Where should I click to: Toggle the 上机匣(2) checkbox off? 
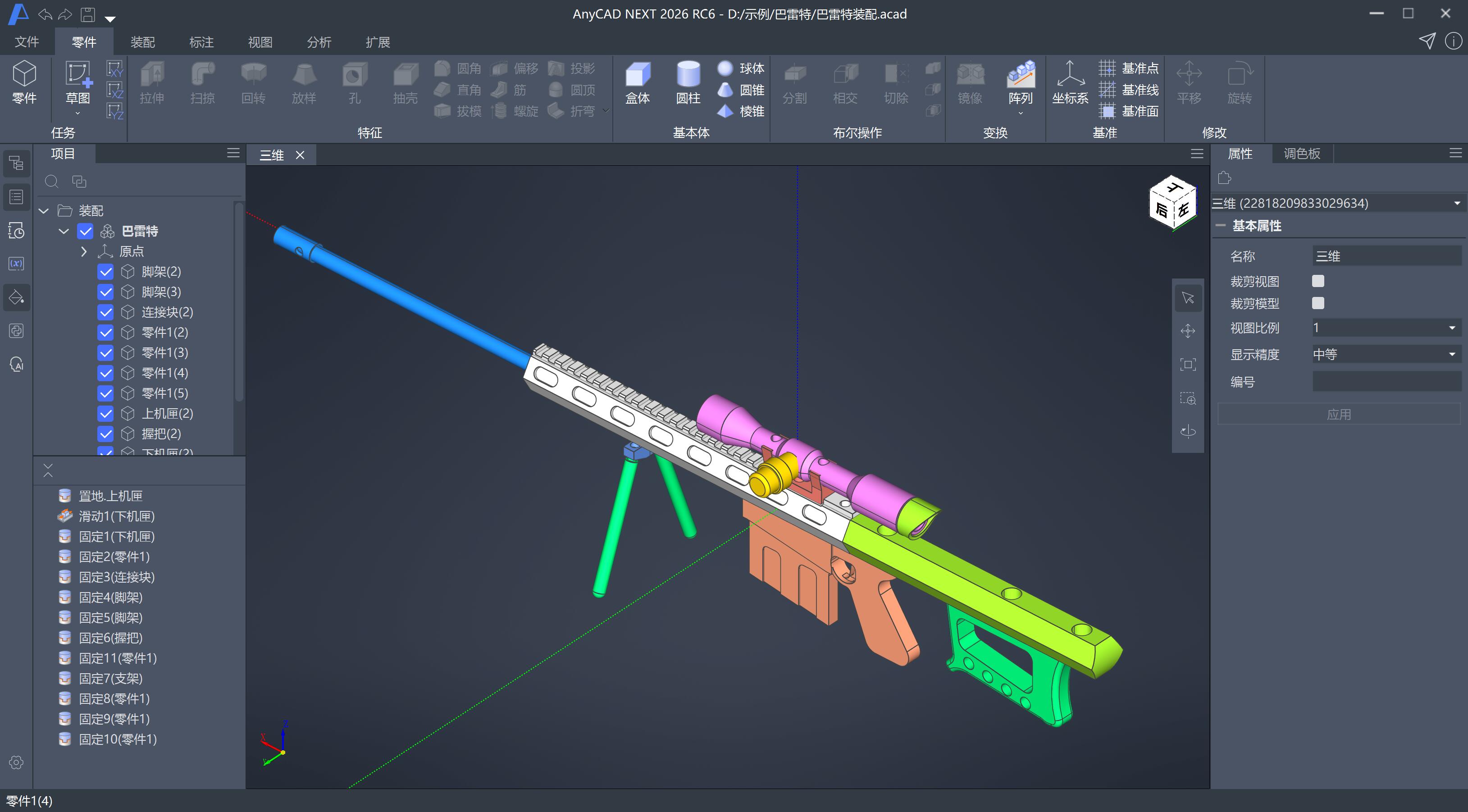tap(105, 414)
